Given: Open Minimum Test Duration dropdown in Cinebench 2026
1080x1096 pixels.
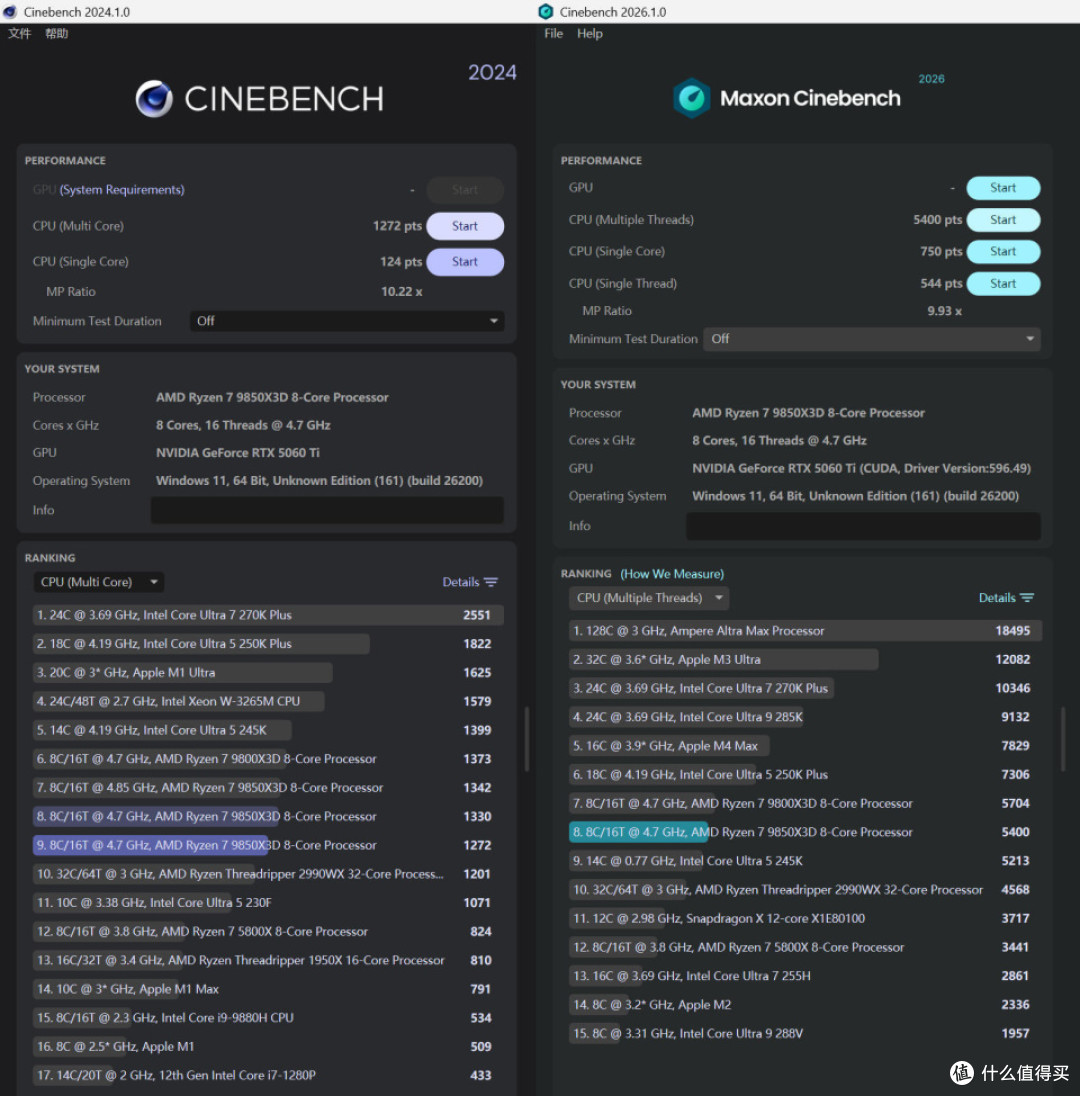Looking at the screenshot, I should coord(872,339).
